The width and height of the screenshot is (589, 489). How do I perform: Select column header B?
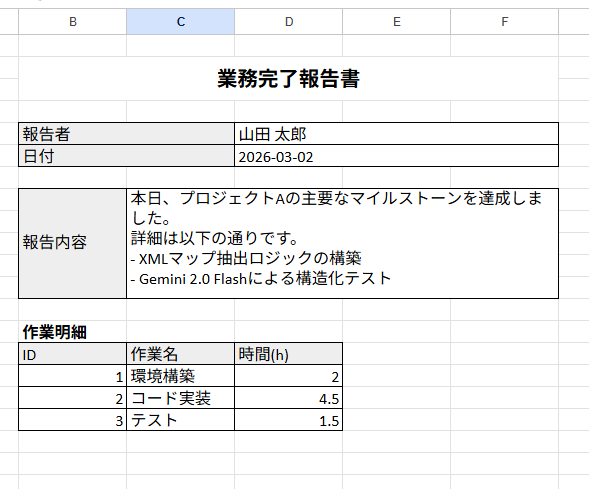(72, 22)
